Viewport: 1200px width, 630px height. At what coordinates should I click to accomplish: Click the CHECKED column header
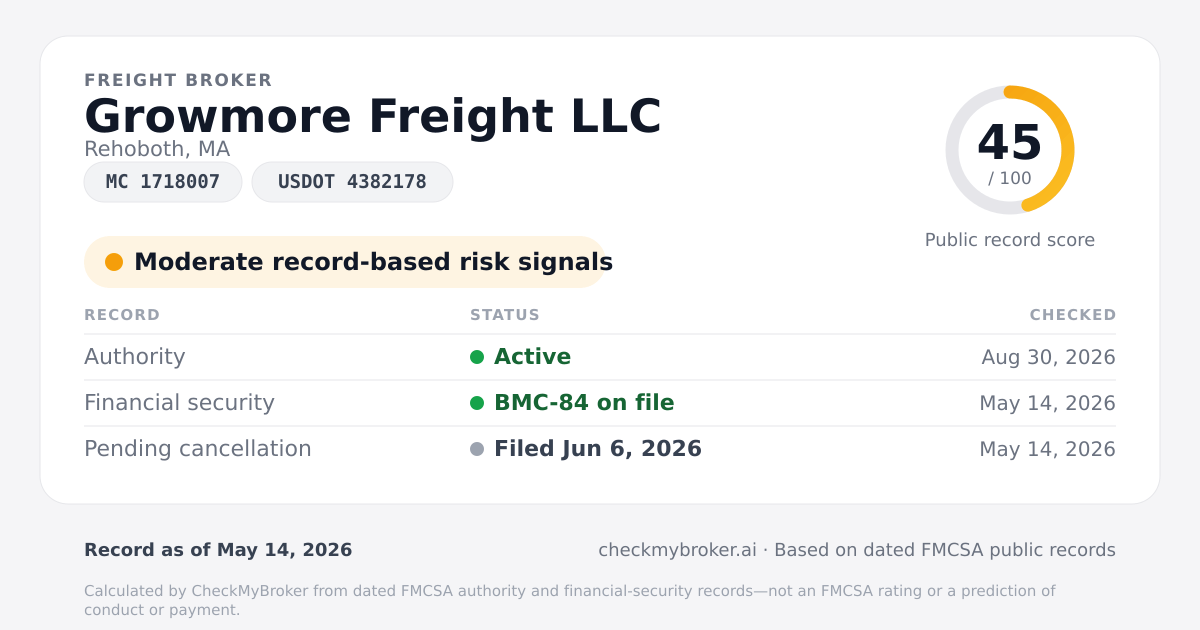pos(1073,315)
